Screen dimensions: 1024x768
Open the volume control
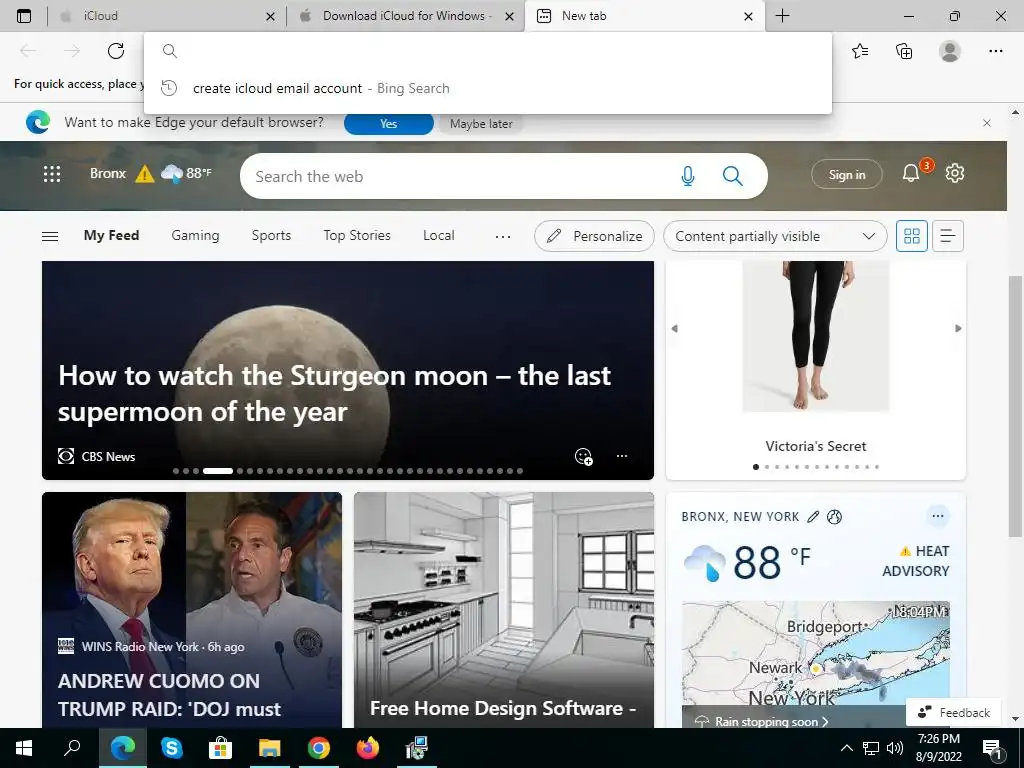pyautogui.click(x=895, y=748)
